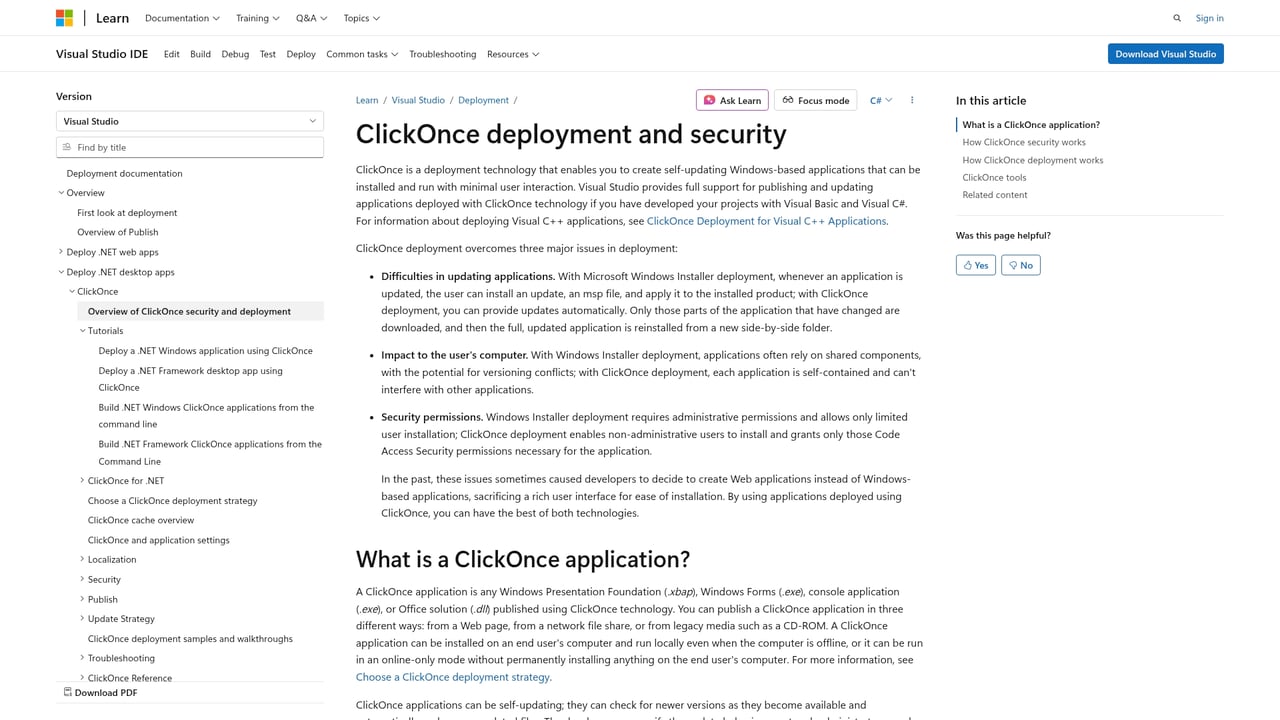Screen dimensions: 1280x720
Task: Select the highlighted Overview of ClickOnce security entry
Action: (x=189, y=311)
